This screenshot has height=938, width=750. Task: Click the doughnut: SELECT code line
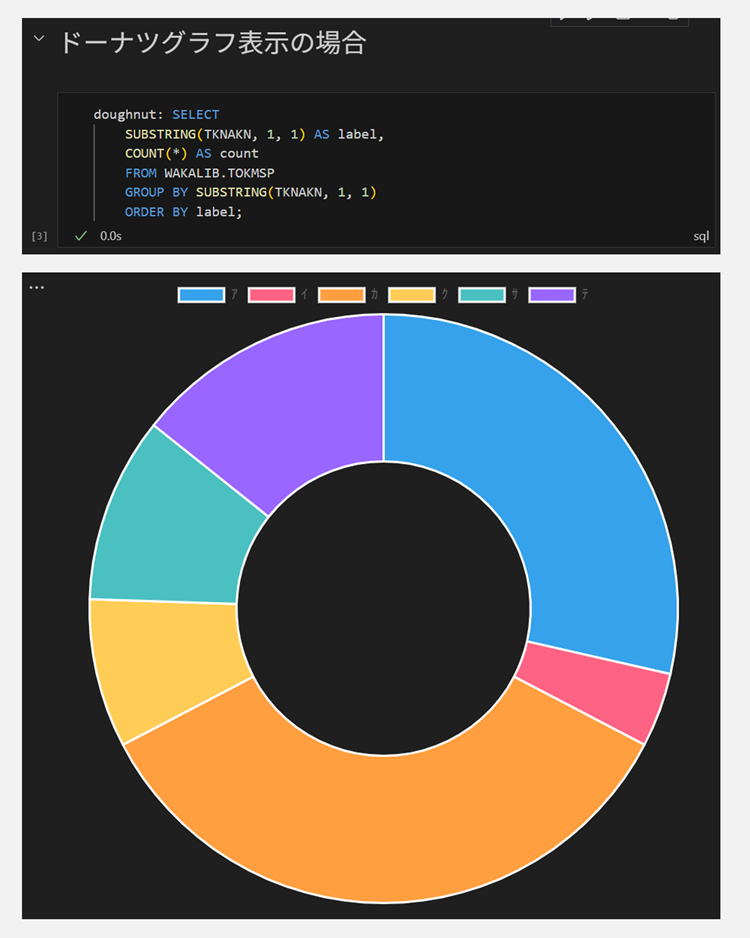(156, 114)
